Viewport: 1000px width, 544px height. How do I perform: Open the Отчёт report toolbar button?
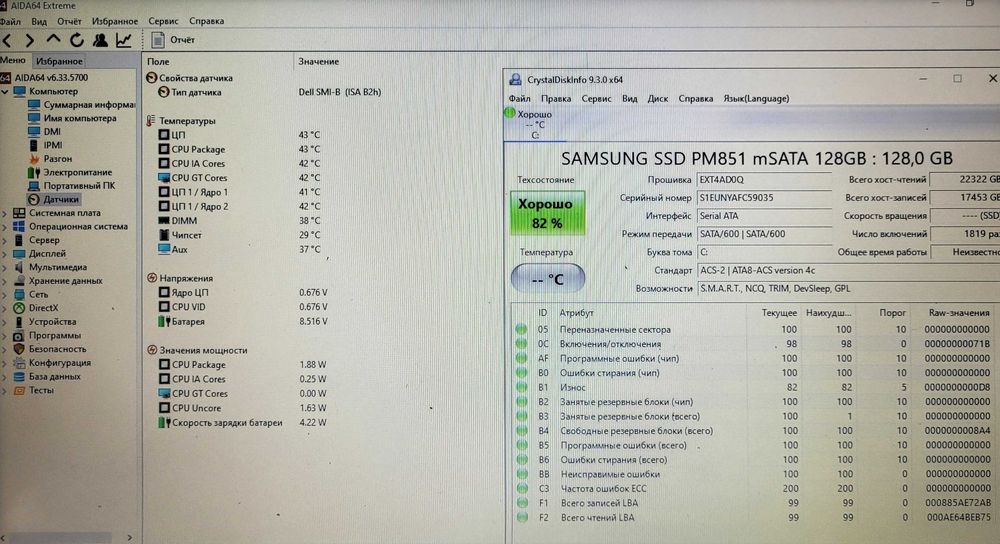click(x=173, y=40)
